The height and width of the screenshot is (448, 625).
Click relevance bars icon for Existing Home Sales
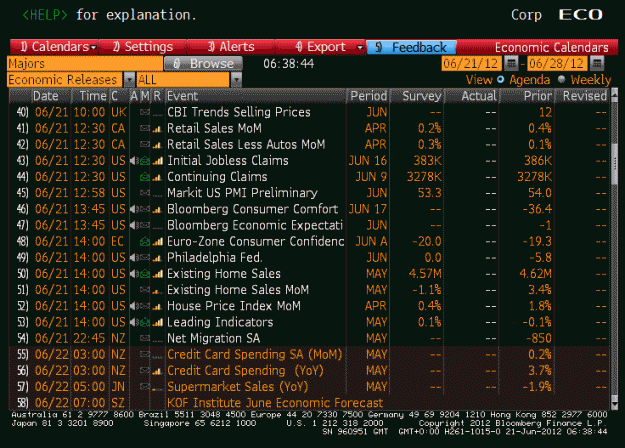point(158,274)
